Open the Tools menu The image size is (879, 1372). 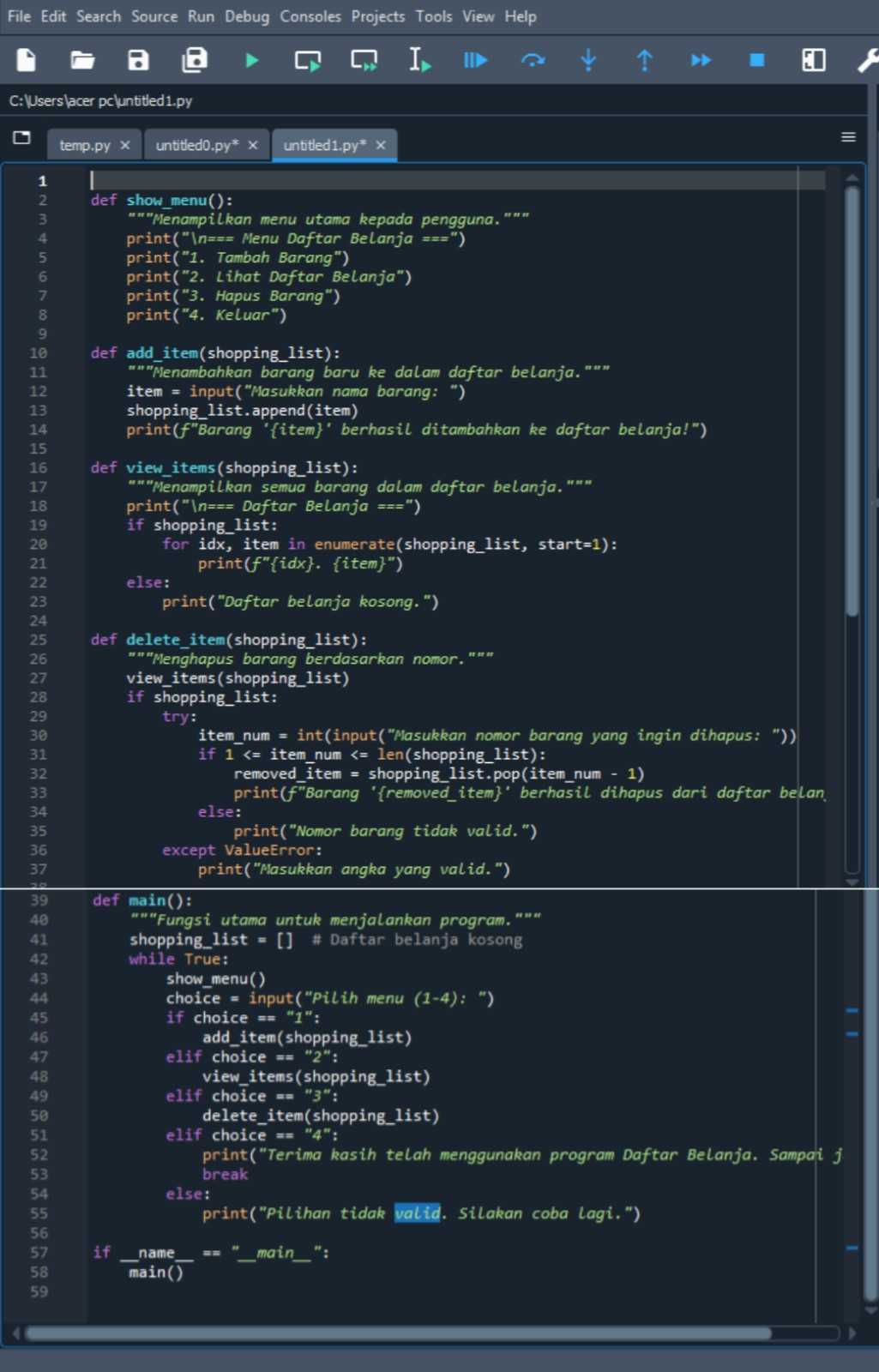(434, 16)
